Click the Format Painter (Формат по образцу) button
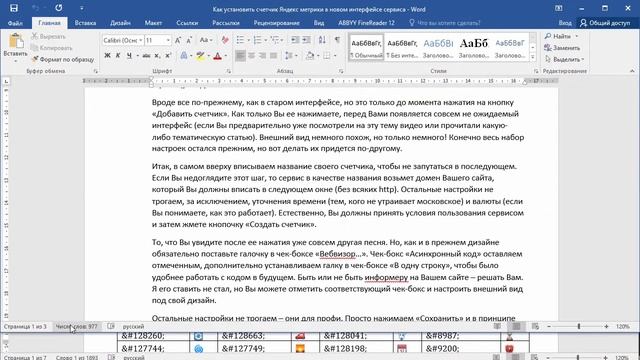This screenshot has height=360, width=640. 63,59
